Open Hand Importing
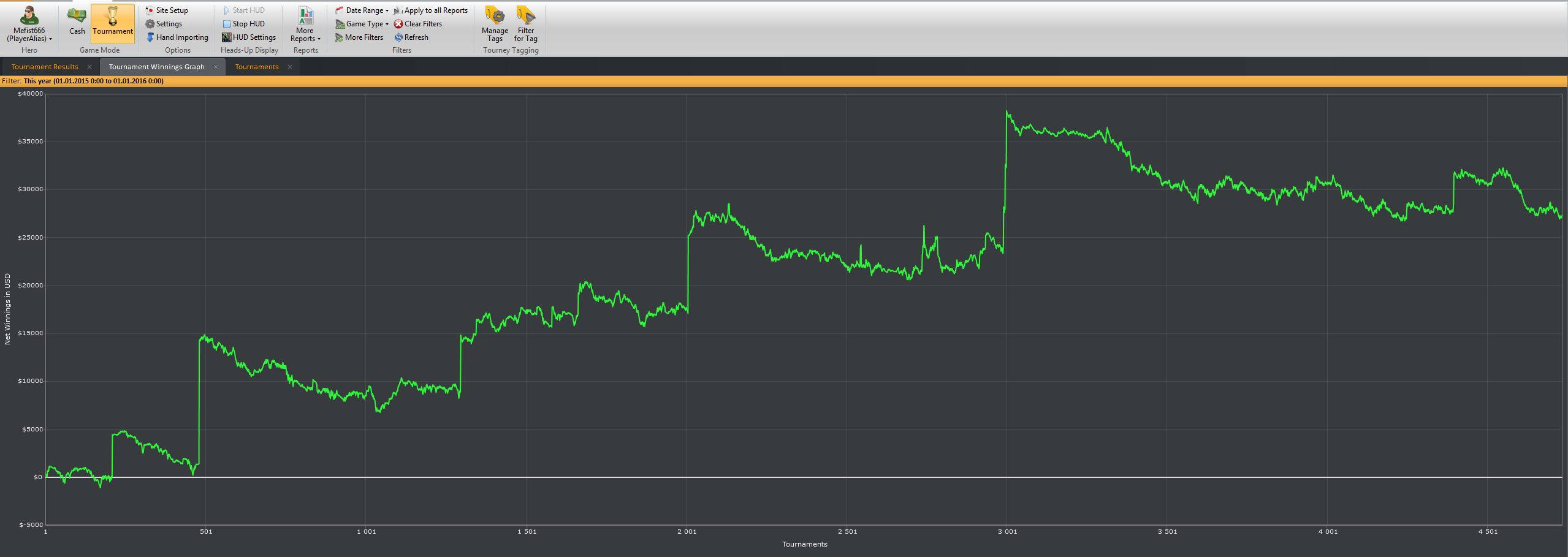 coord(177,37)
